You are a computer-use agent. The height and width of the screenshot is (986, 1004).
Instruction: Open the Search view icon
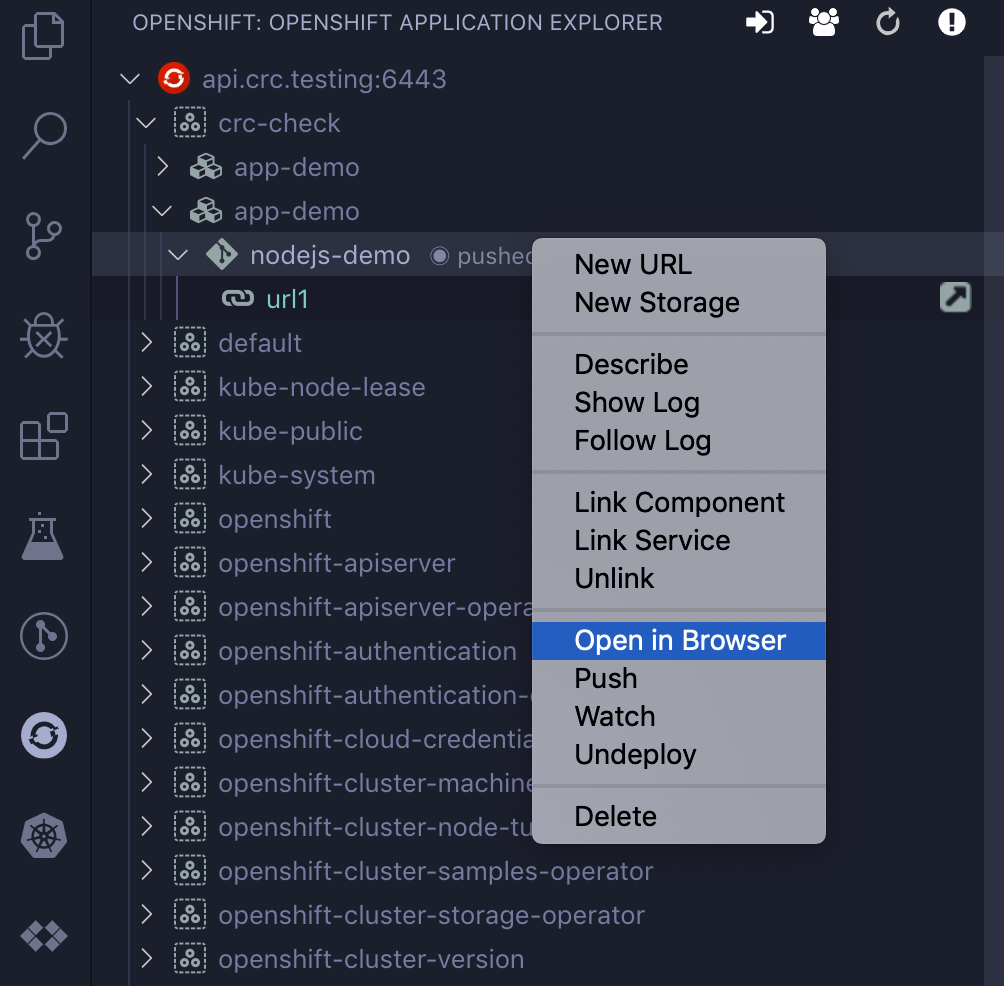coord(44,135)
